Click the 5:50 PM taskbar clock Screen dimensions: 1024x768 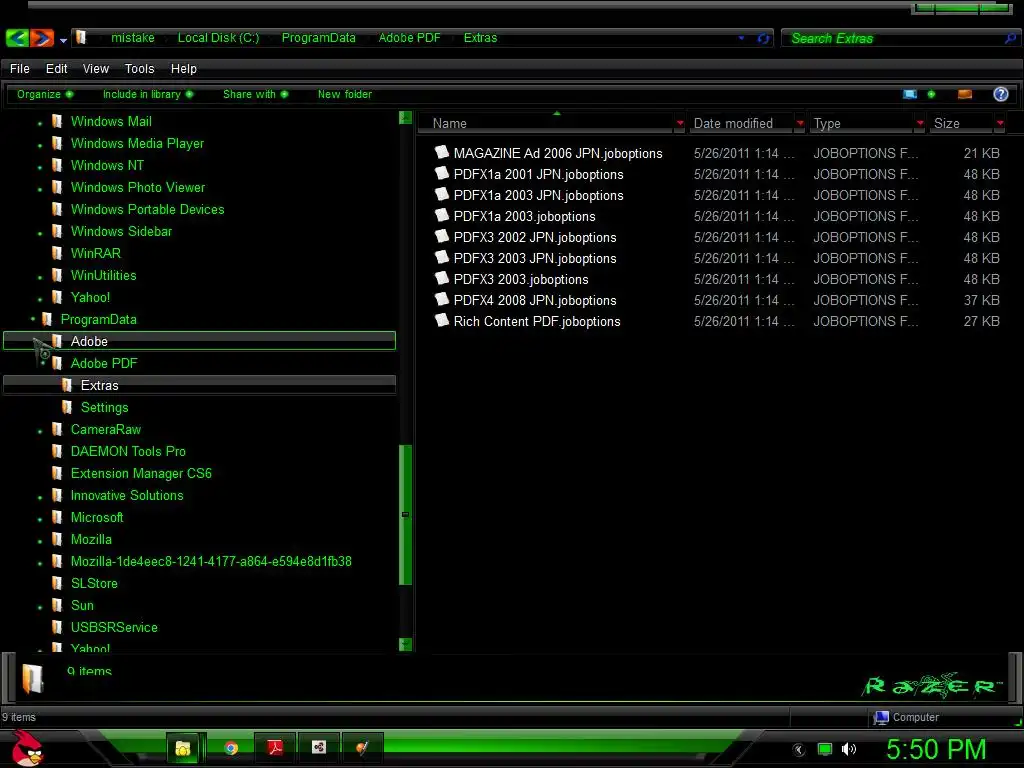936,749
